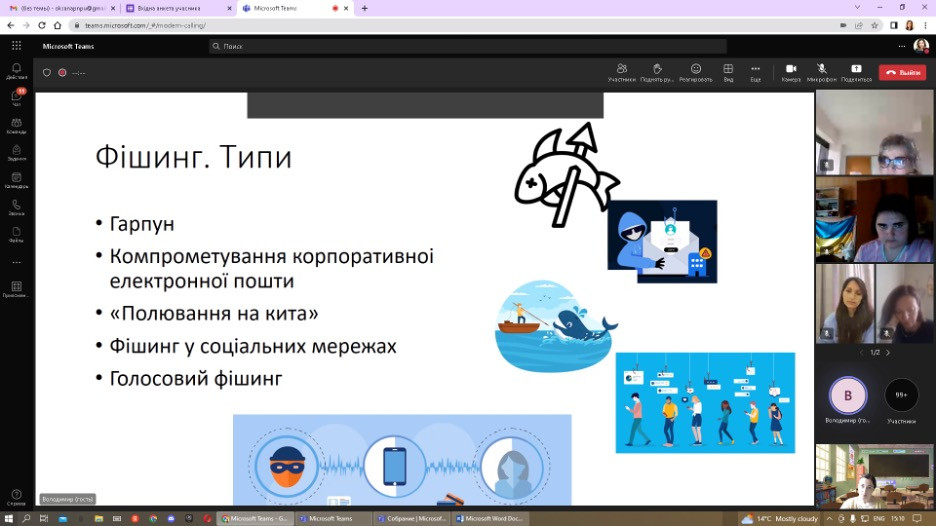Toggle the camera on
Image resolution: width=936 pixels, height=526 pixels.
[x=791, y=72]
